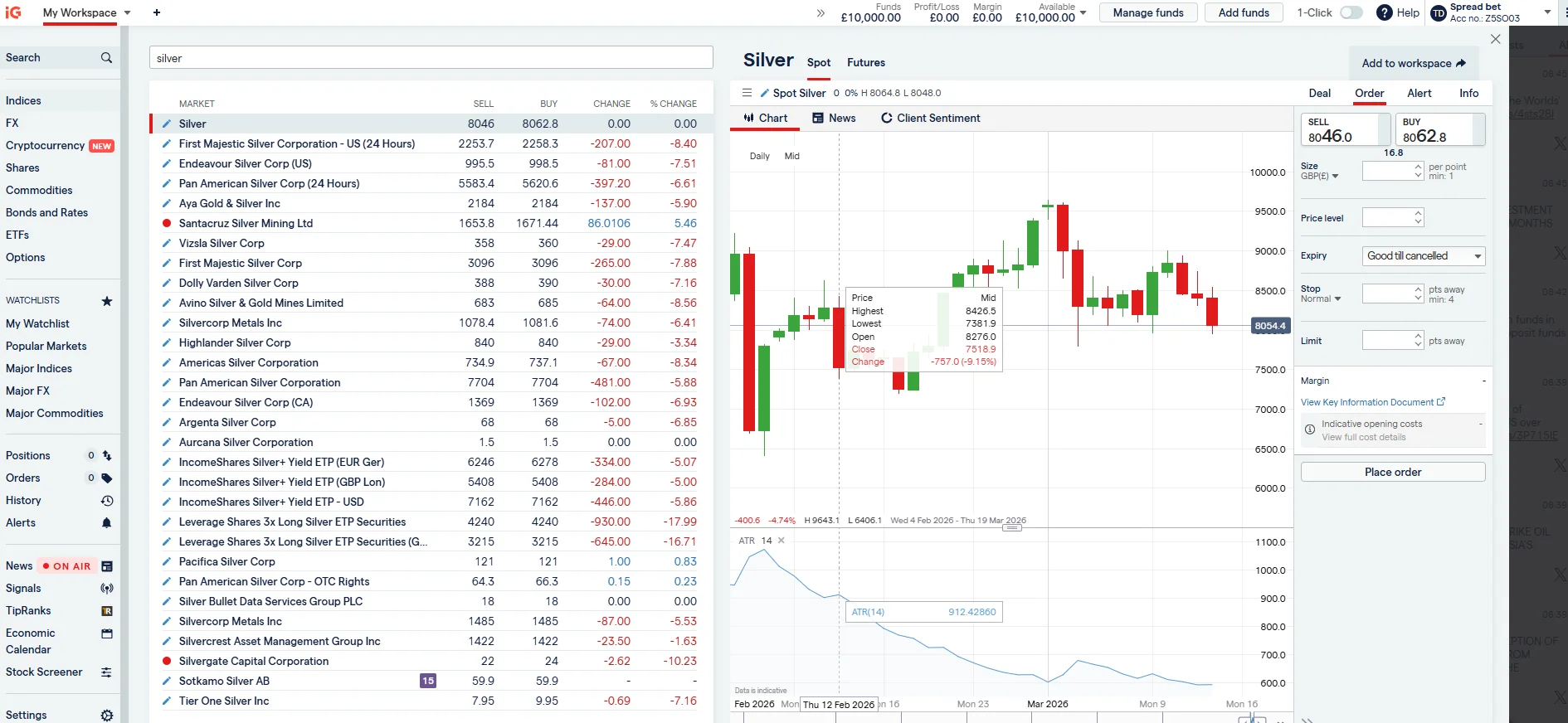
Task: Open Positions icon in sidebar
Action: pyautogui.click(x=107, y=456)
